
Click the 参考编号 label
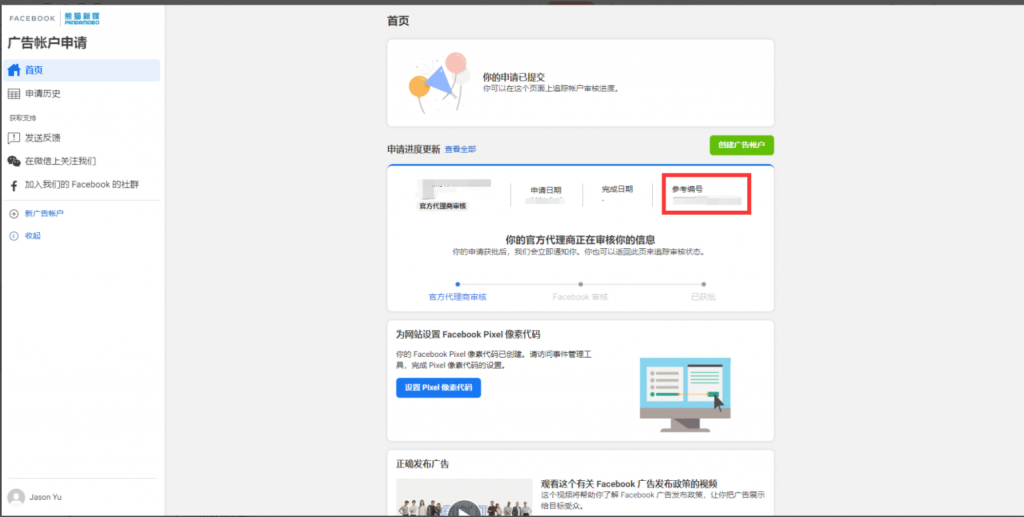[x=688, y=189]
